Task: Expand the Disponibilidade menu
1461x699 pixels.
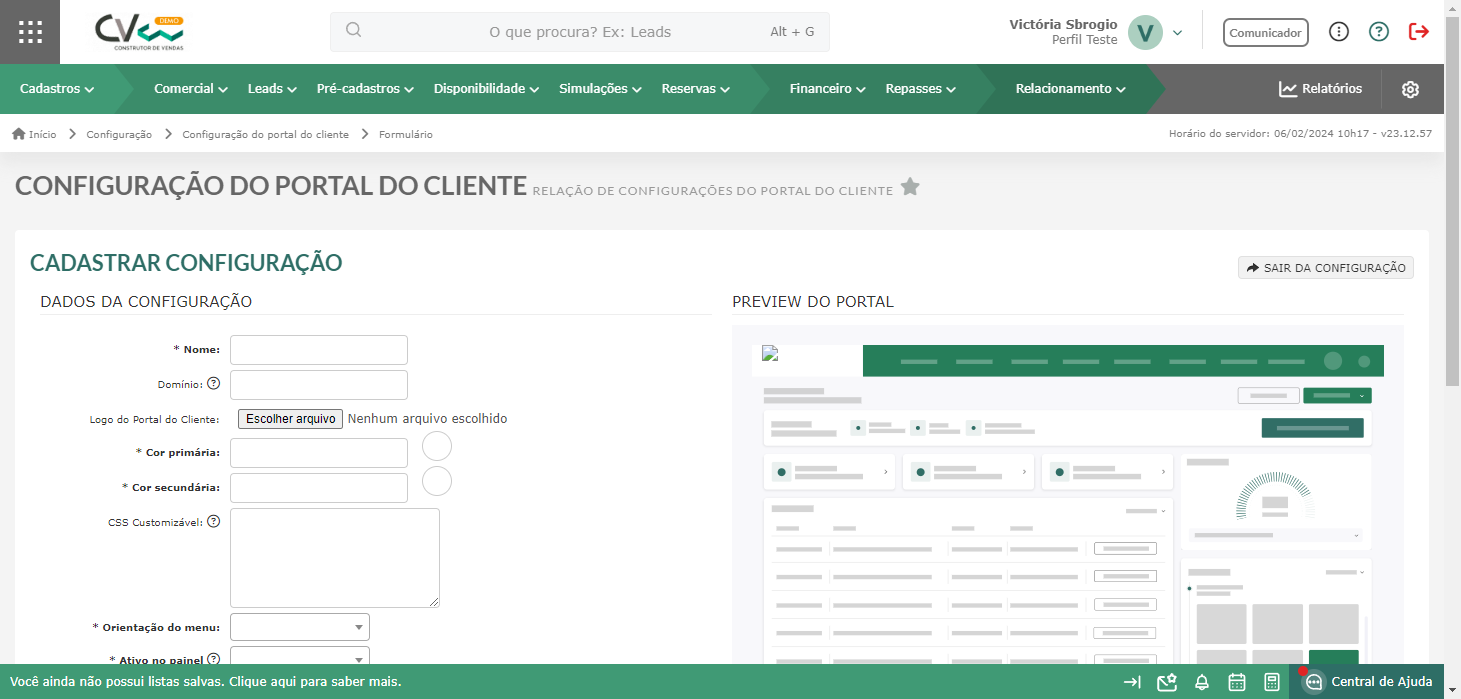Action: coord(486,89)
